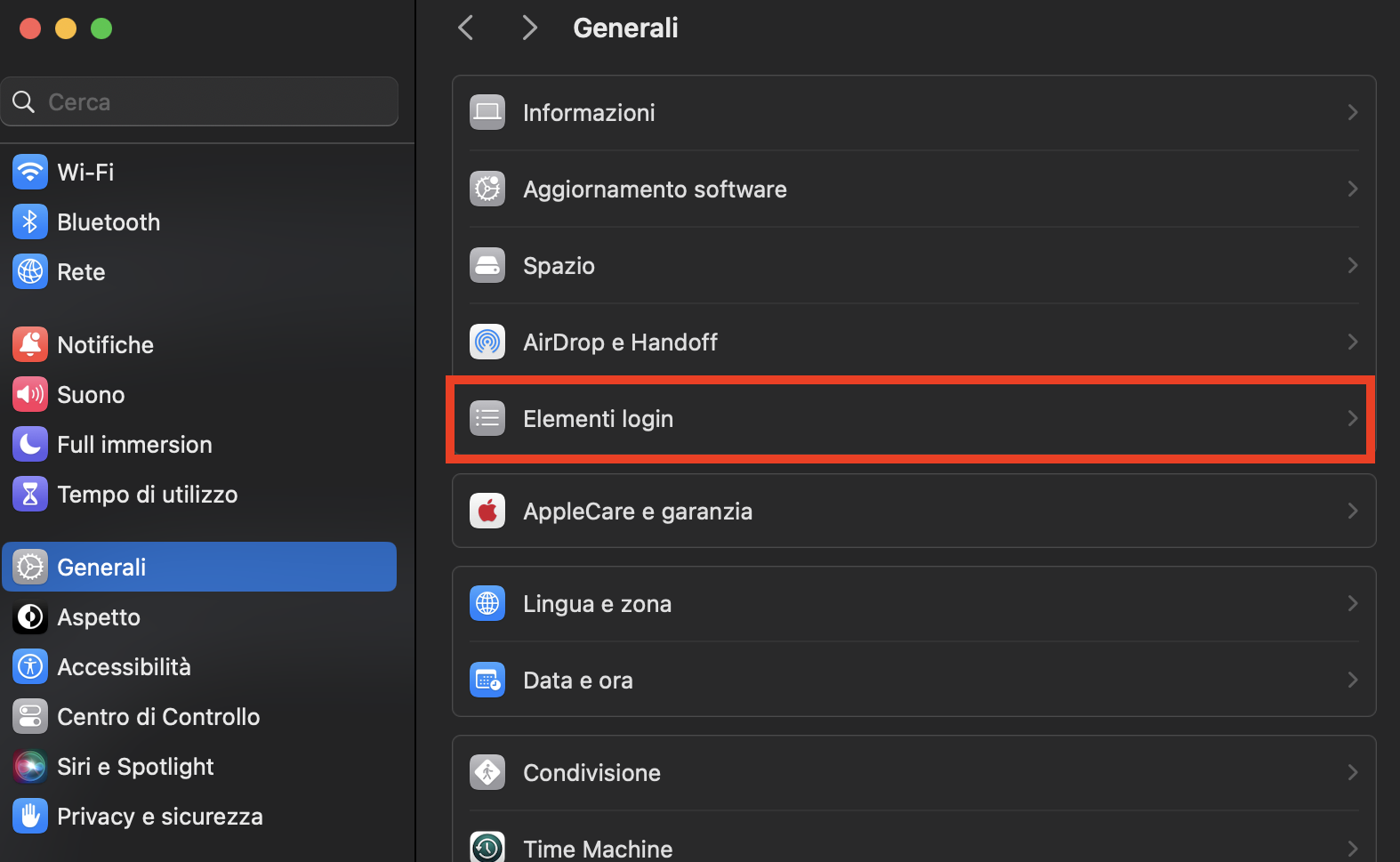Click the Notifiche bell icon
This screenshot has height=862, width=1400.
(x=30, y=344)
